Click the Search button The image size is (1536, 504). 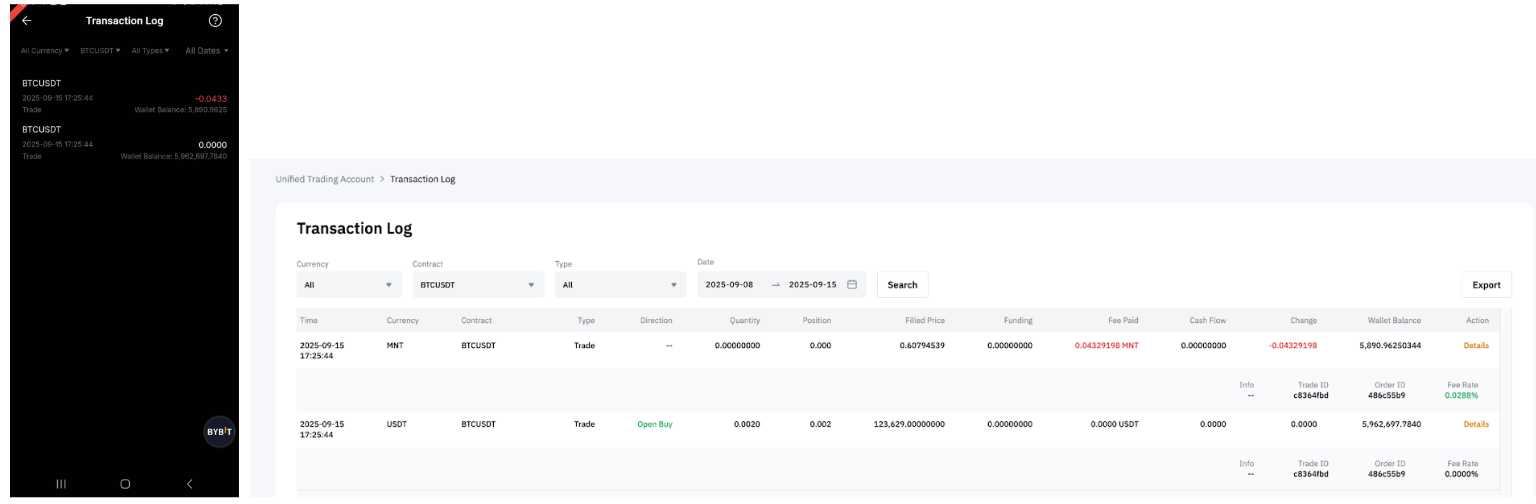pos(902,285)
